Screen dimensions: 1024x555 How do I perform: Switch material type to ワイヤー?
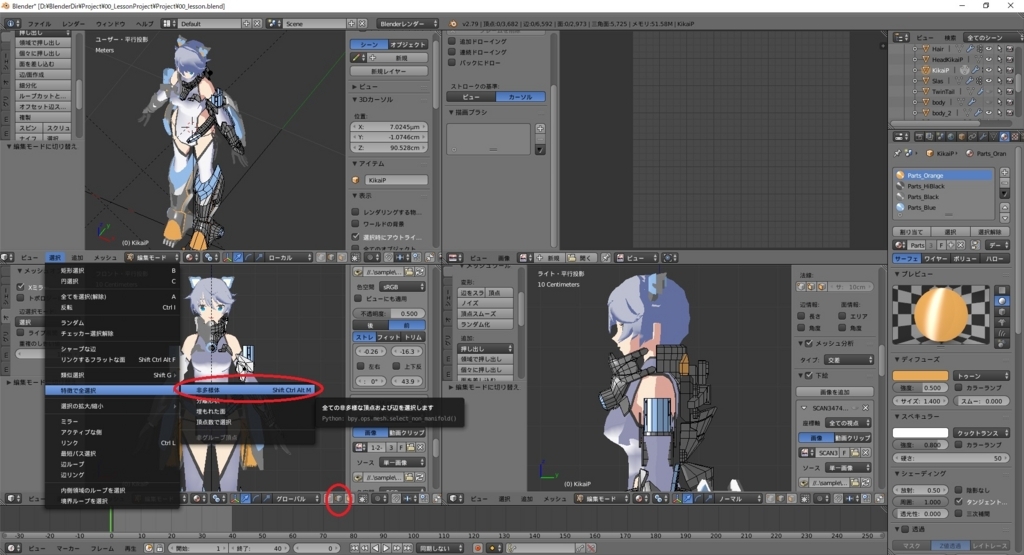tap(935, 259)
